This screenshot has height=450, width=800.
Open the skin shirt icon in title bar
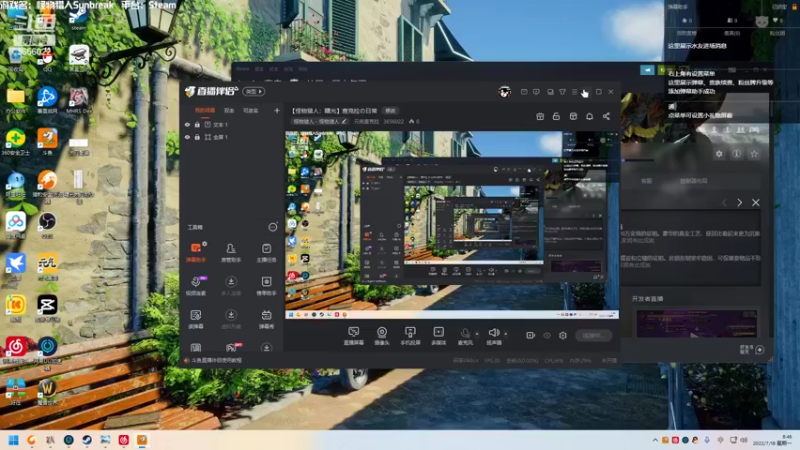pos(562,92)
